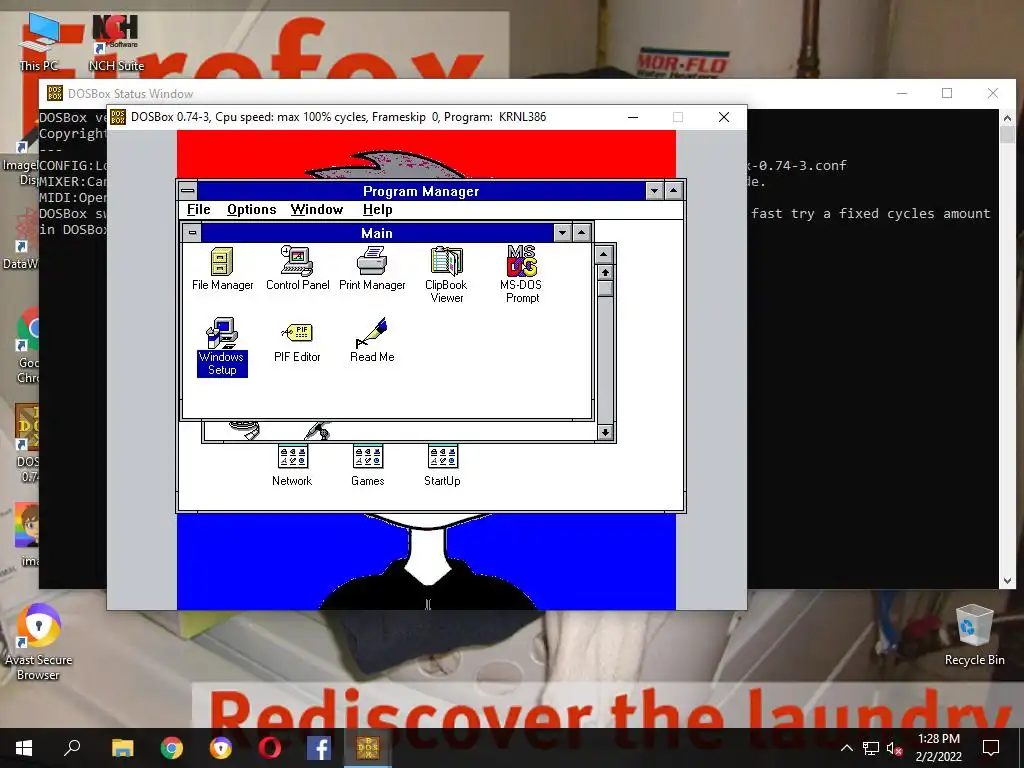Launch Avast browser from the taskbar
The width and height of the screenshot is (1024, 768).
pyautogui.click(x=221, y=748)
